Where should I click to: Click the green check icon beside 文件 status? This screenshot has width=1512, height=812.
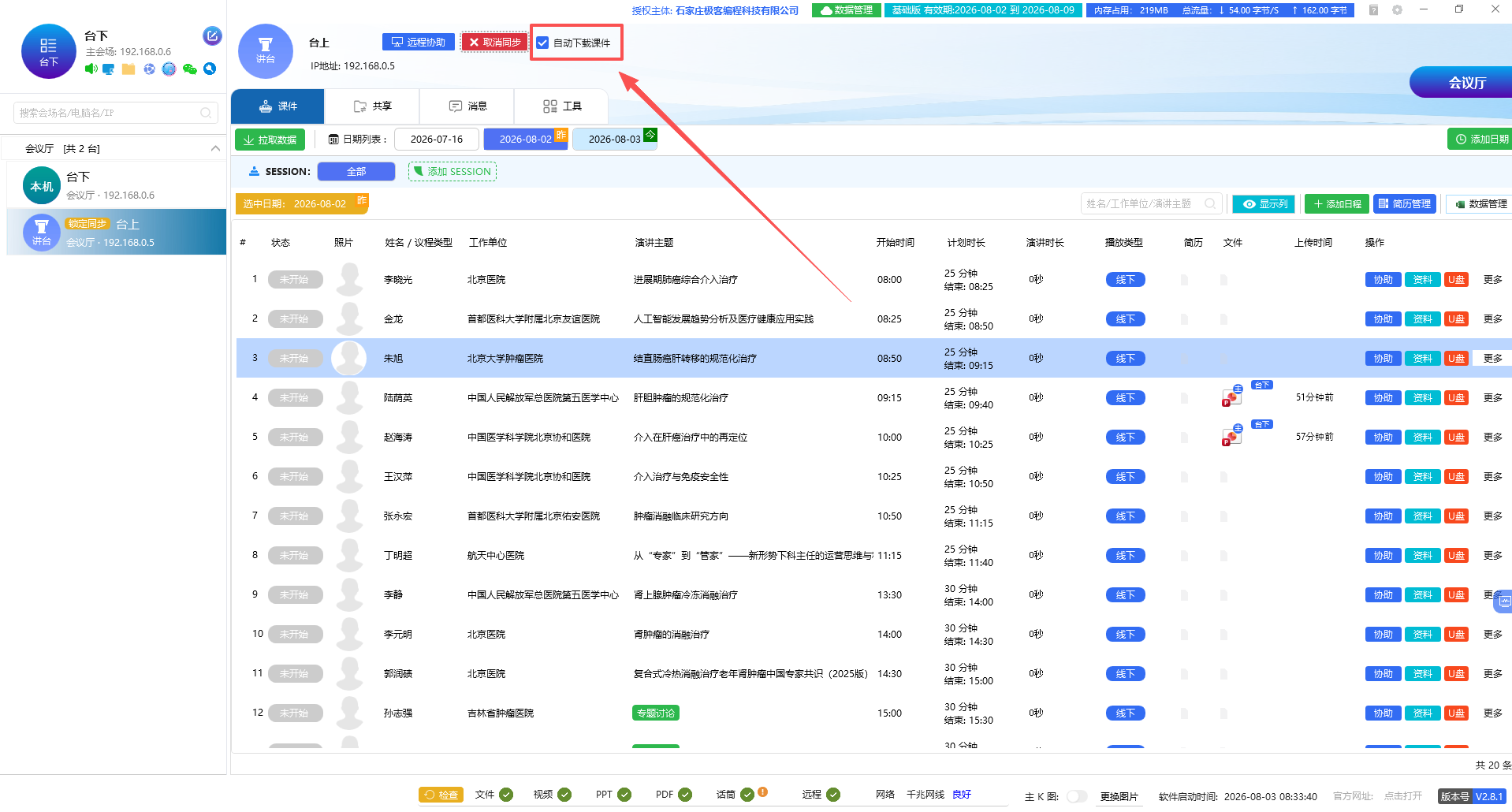click(506, 795)
